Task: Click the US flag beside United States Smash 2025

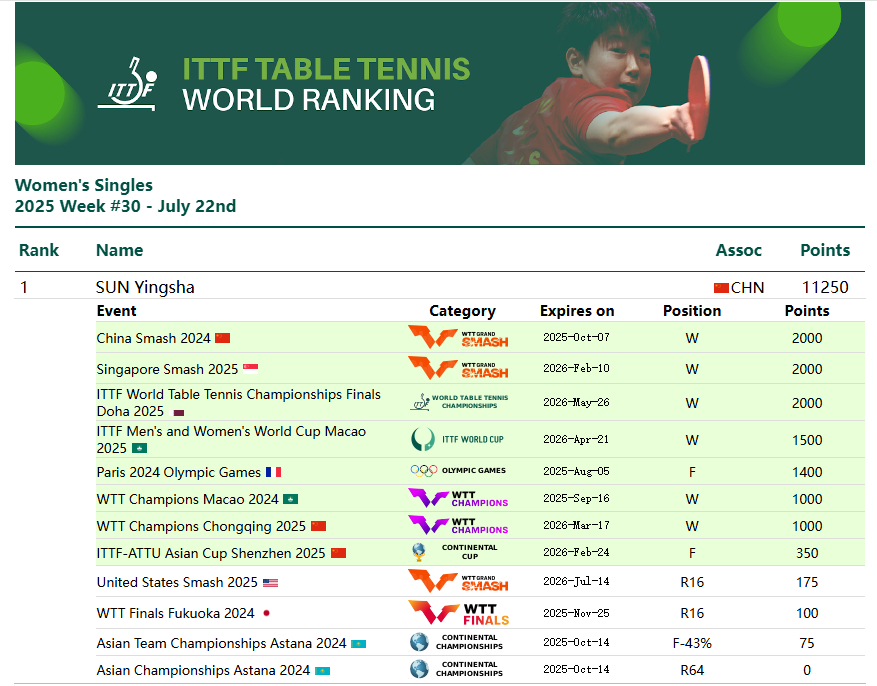Action: click(270, 583)
